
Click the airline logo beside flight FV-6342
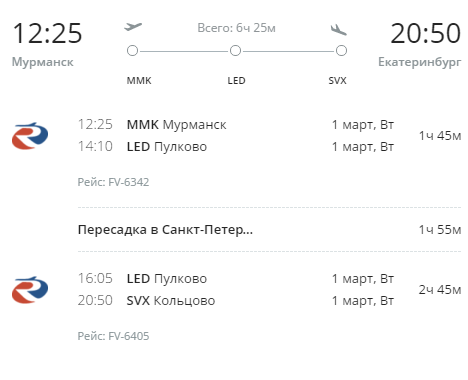click(x=30, y=136)
